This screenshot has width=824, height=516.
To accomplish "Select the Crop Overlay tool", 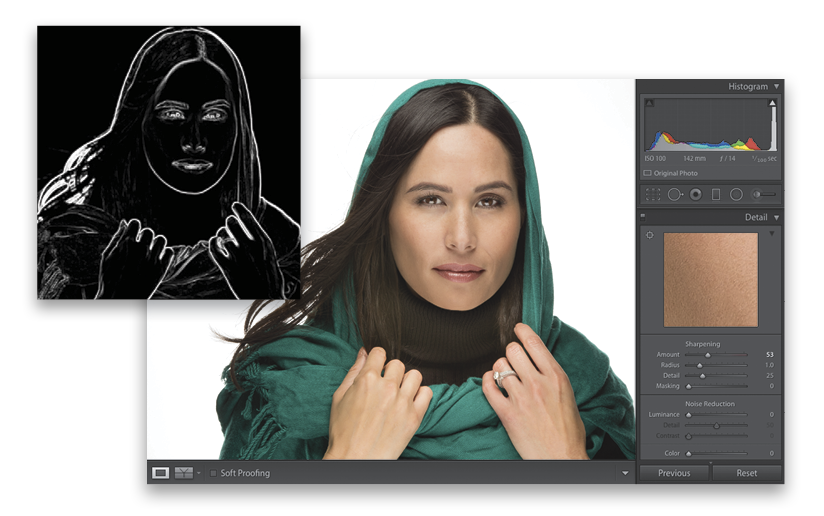I will pyautogui.click(x=652, y=194).
